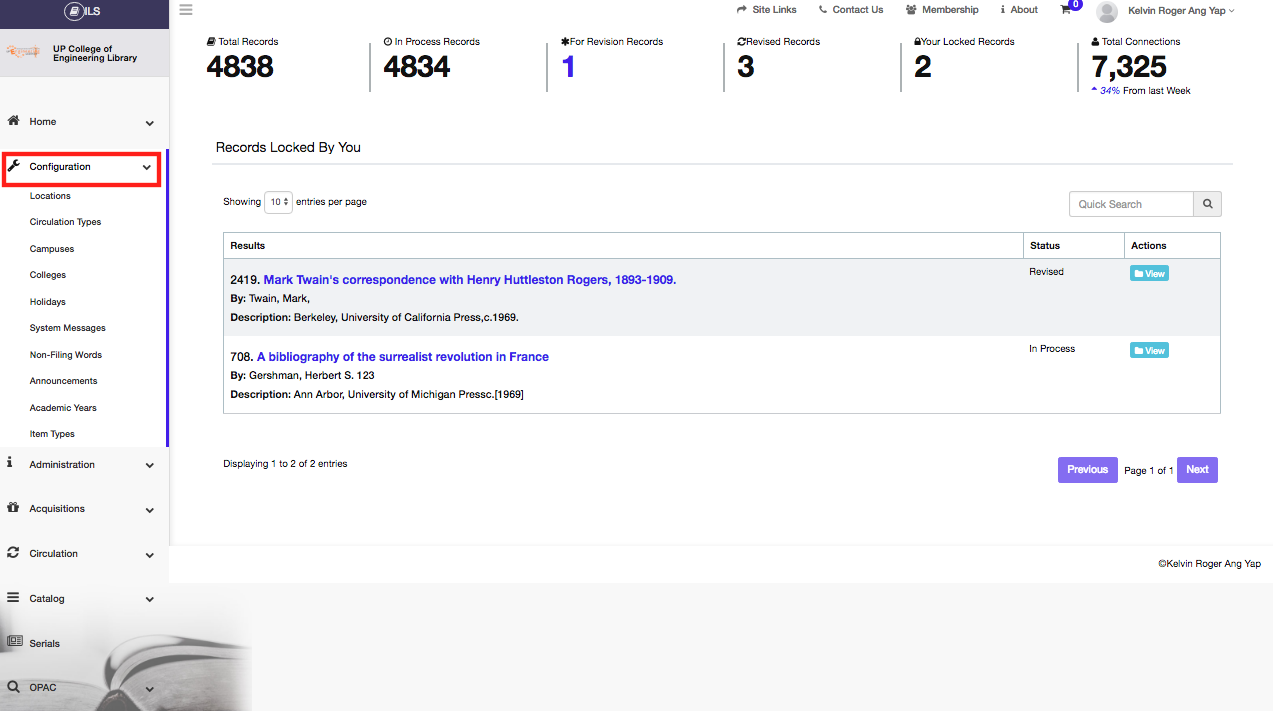Click the hamburger menu icon to toggle sidebar
Viewport: 1273px width, 711px height.
(x=186, y=10)
